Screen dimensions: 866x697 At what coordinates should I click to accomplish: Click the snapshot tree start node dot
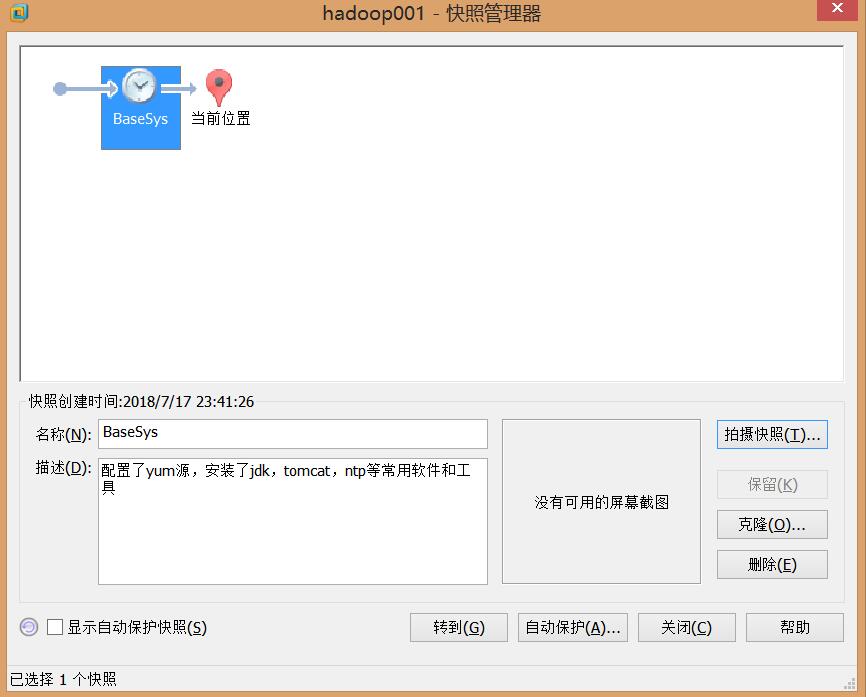[x=60, y=88]
